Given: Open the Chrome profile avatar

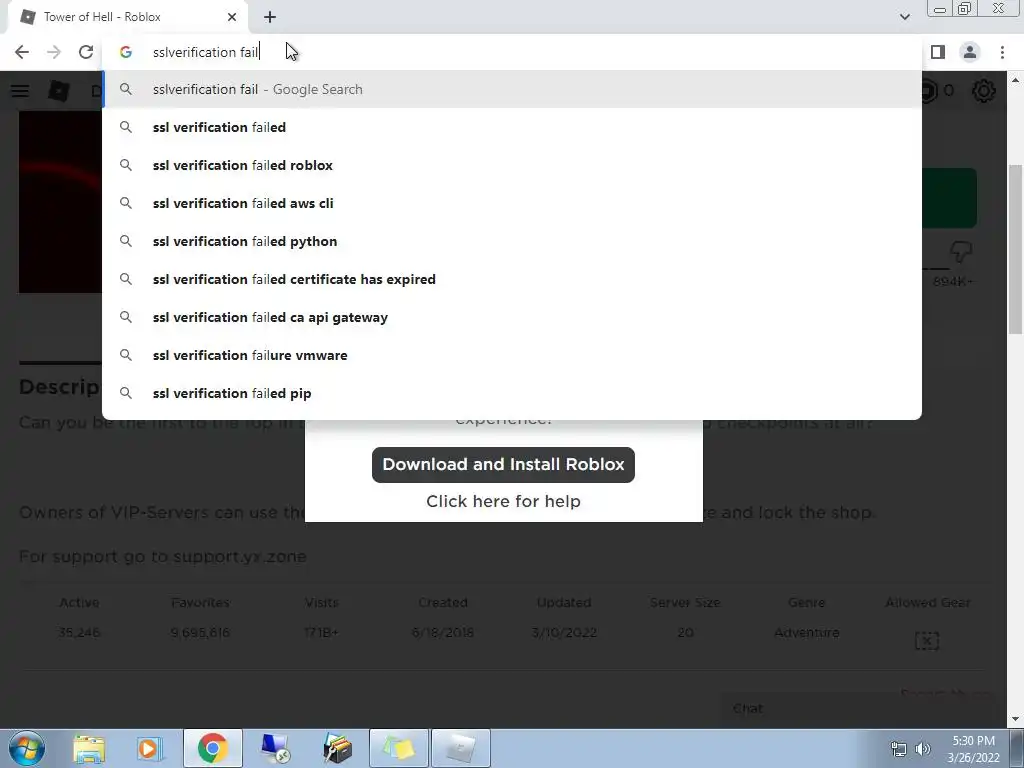Looking at the screenshot, I should coord(970,52).
